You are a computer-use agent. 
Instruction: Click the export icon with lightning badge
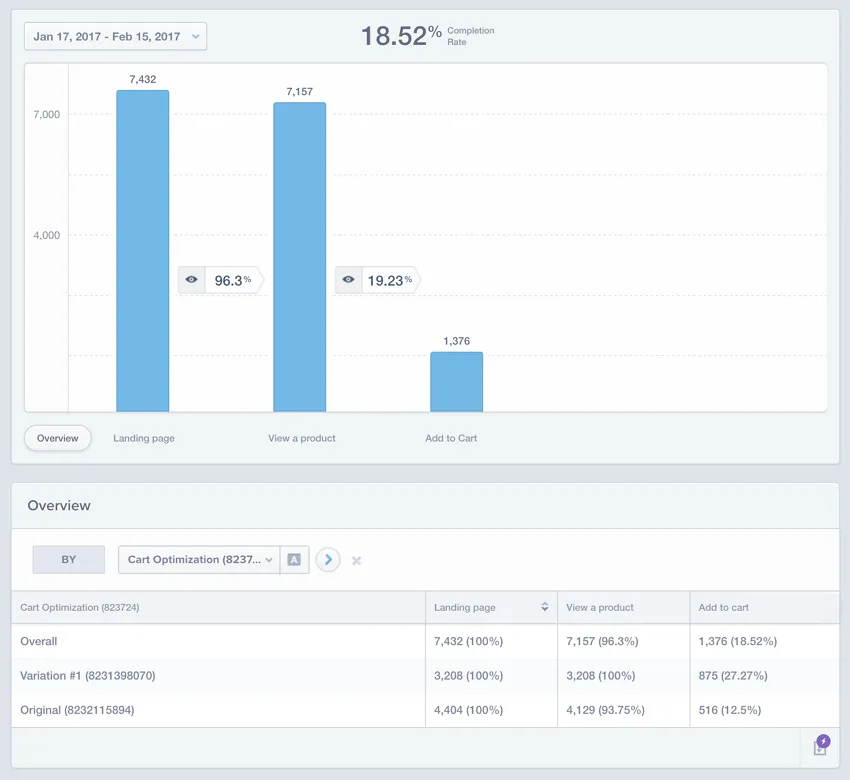[821, 746]
